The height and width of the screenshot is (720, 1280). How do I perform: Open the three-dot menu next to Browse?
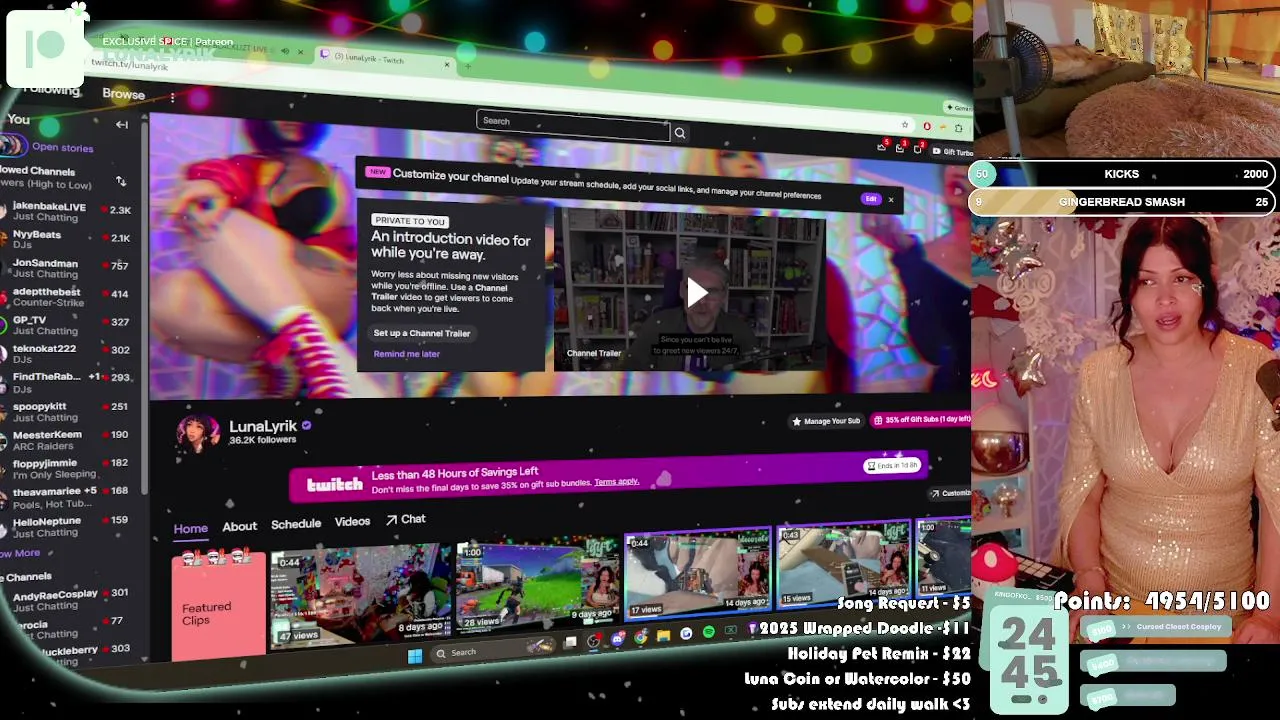tap(172, 97)
